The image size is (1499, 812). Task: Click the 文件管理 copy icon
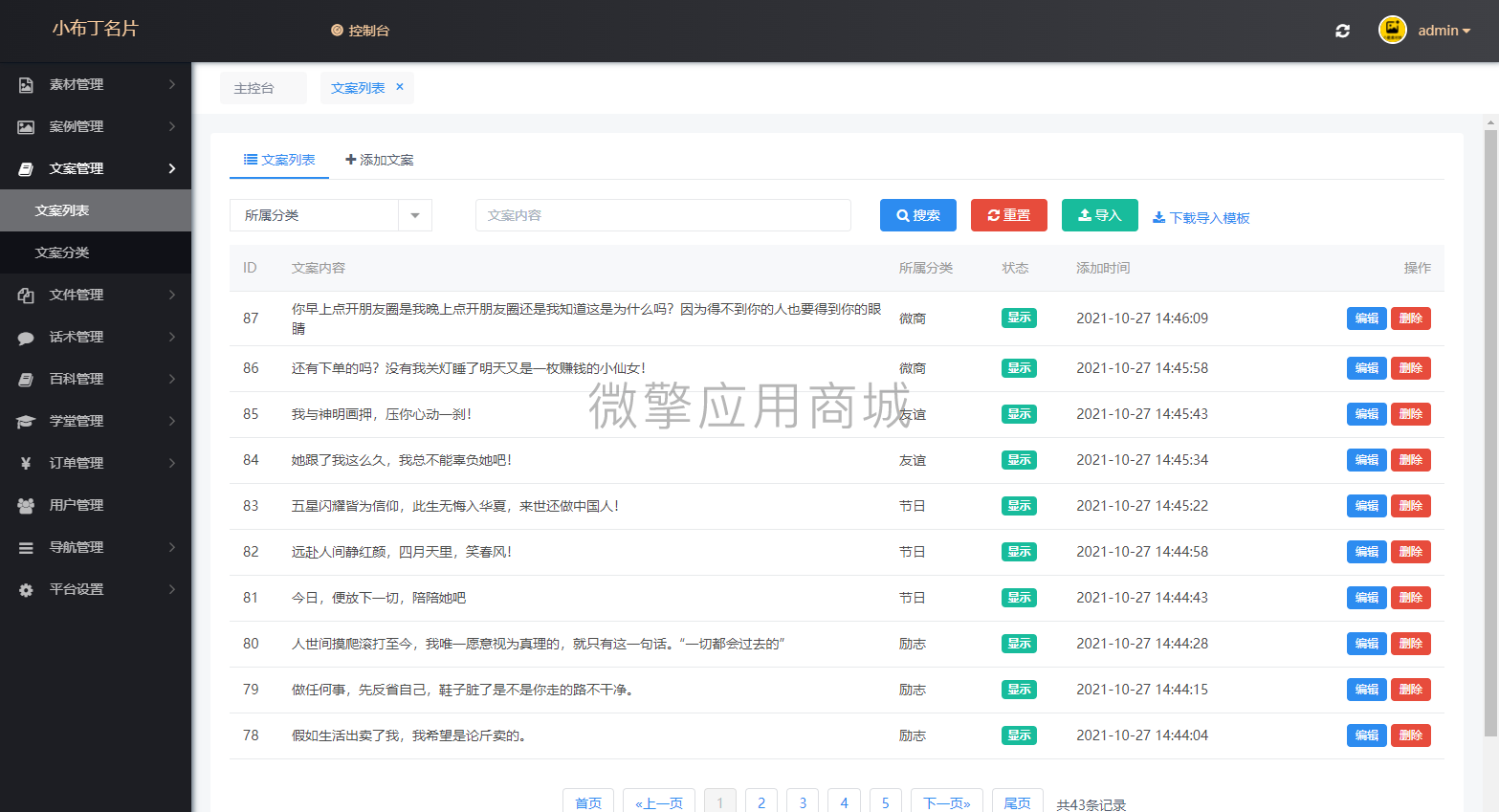click(x=26, y=295)
